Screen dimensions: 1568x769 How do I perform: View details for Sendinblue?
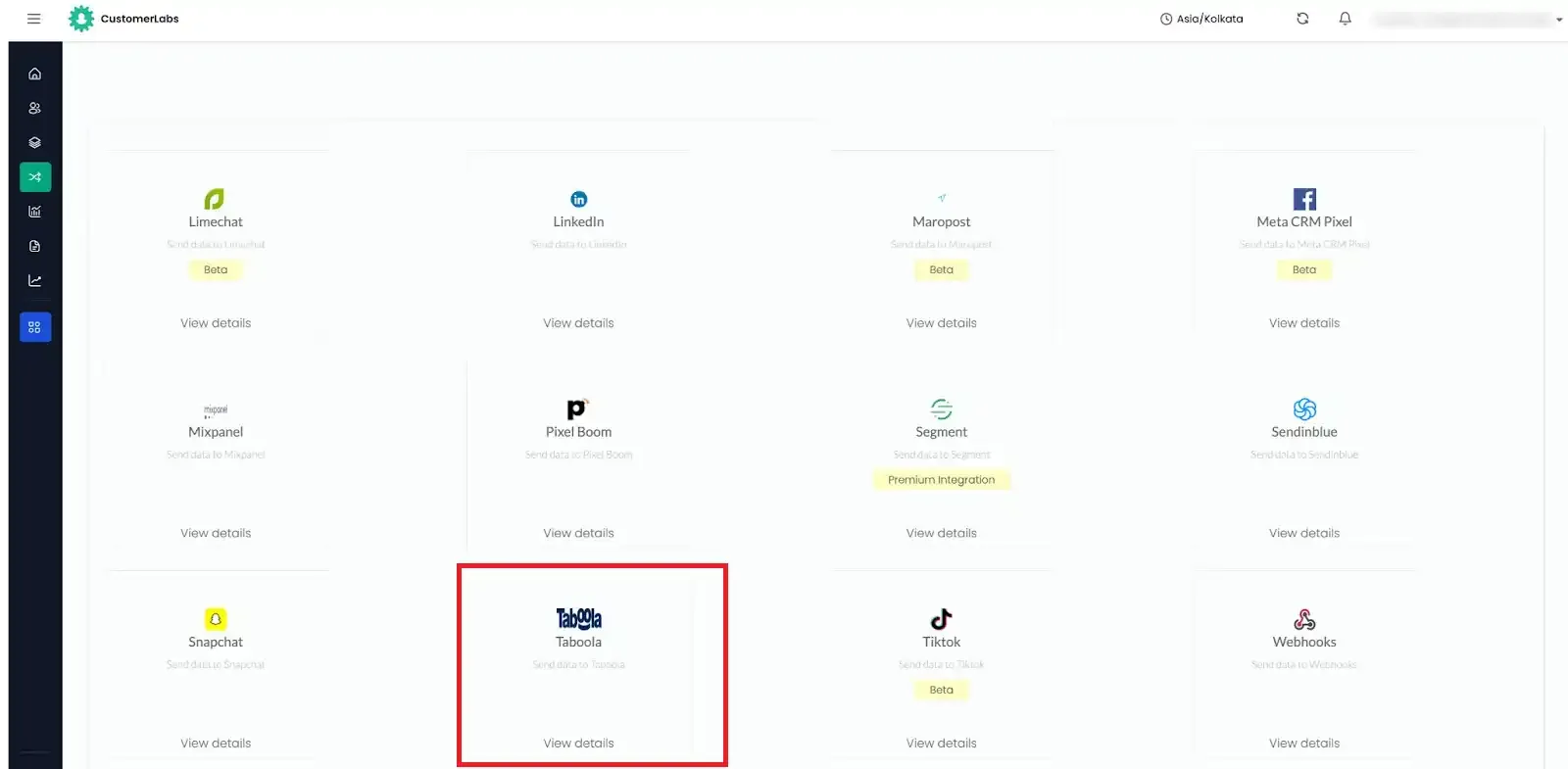point(1304,533)
